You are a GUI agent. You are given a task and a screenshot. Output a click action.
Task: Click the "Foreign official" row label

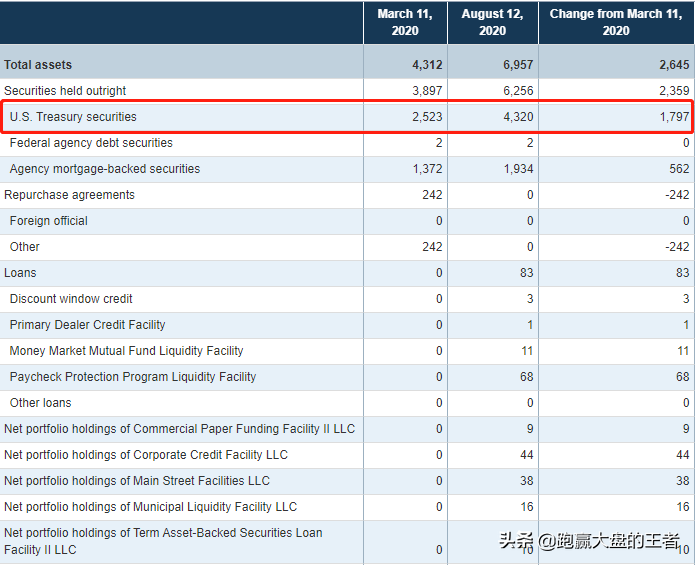[x=49, y=221]
